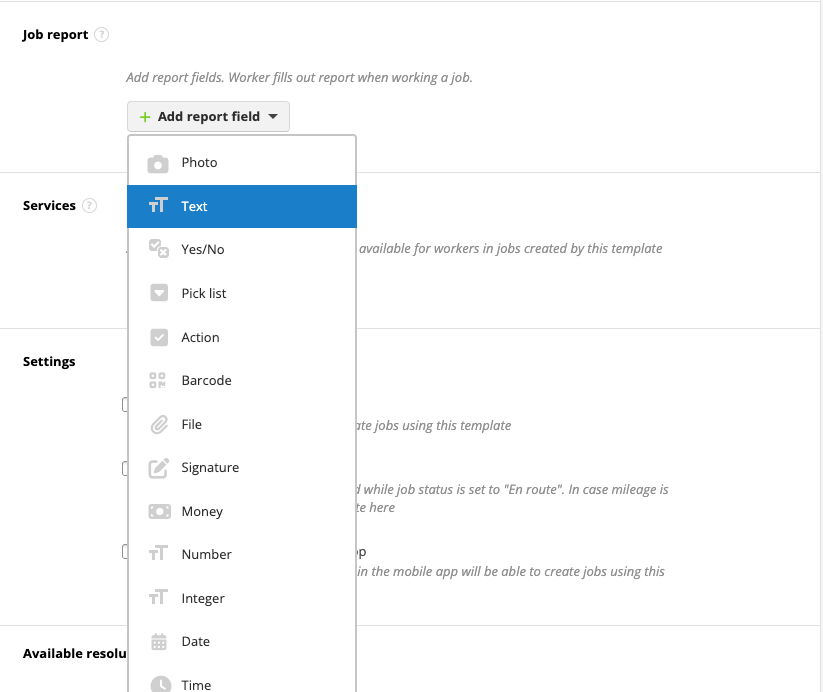
Task: Click the Action checkbox icon
Action: (x=159, y=337)
